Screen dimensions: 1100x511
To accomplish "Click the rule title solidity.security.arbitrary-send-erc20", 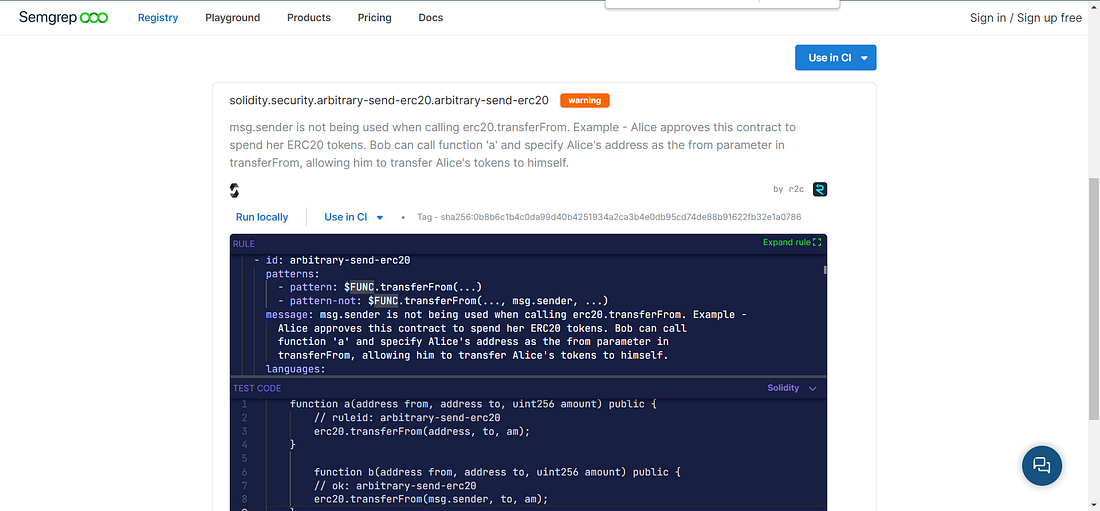I will 389,100.
